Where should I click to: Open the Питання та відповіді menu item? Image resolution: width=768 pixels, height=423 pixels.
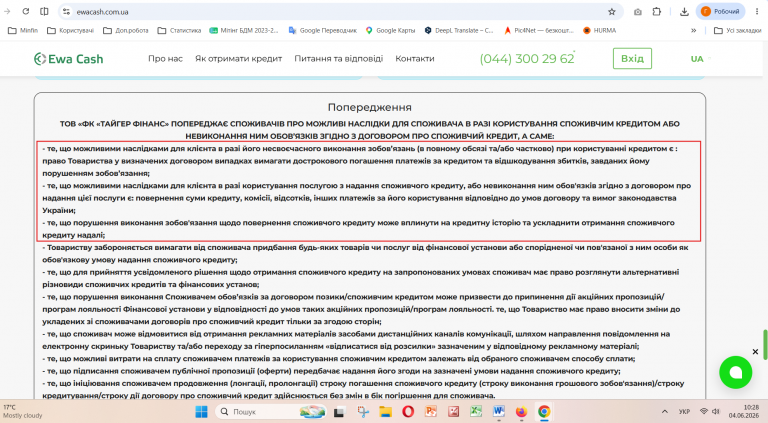pos(338,58)
